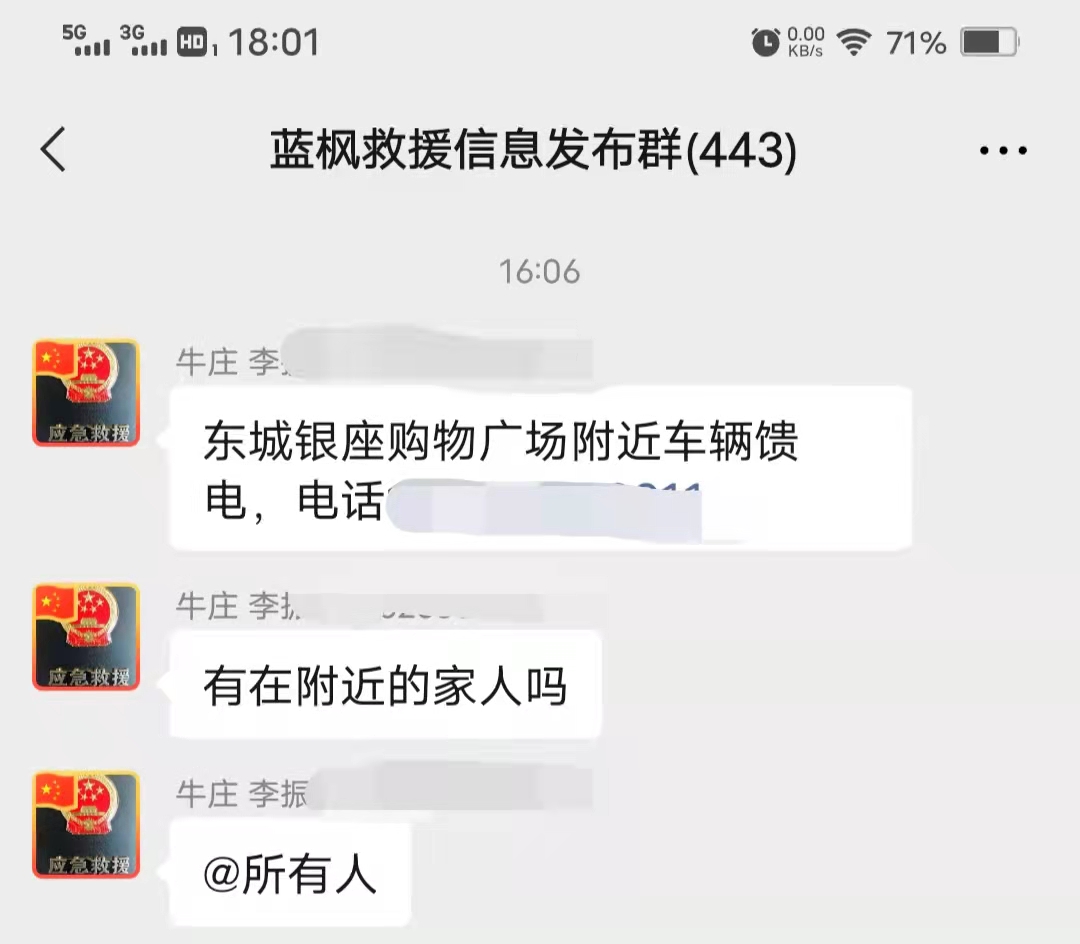Tap the '有在附近的家人吗' message bubble
Image resolution: width=1080 pixels, height=944 pixels.
386,685
